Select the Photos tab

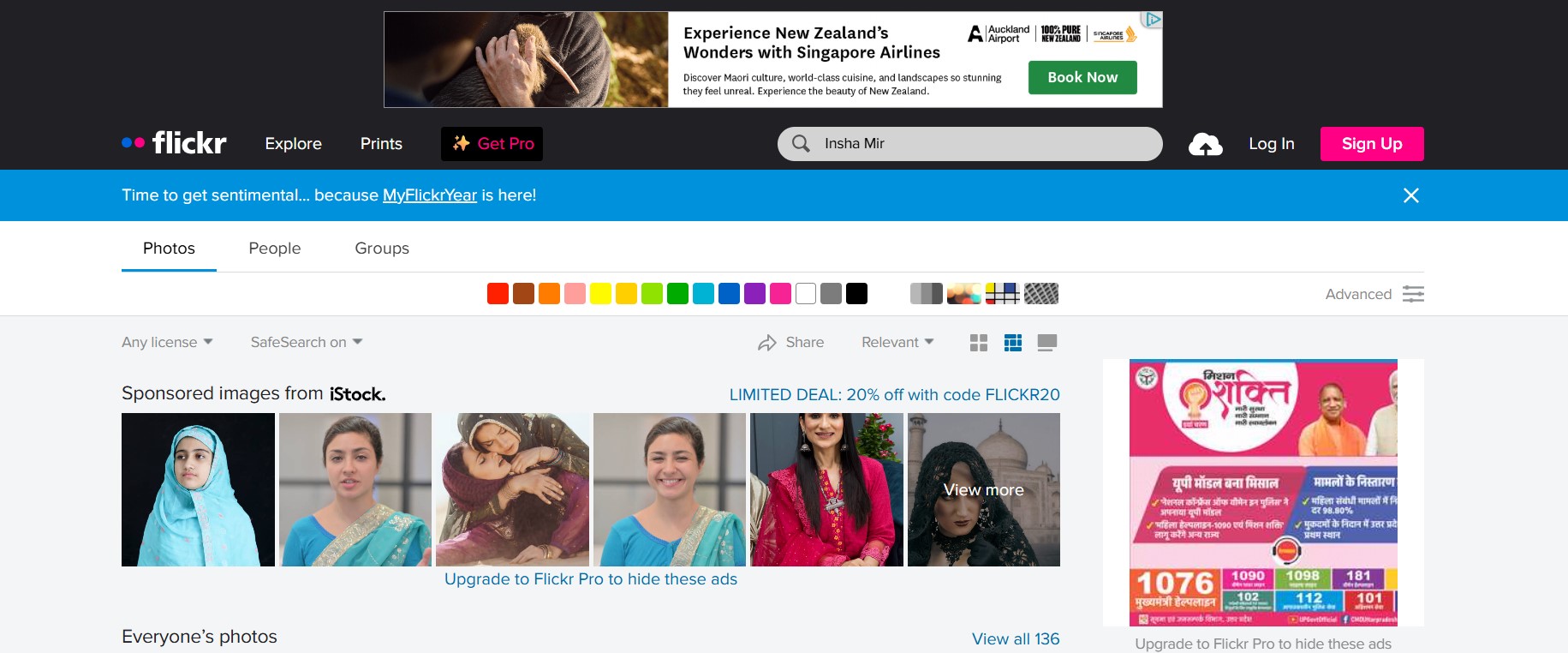[169, 249]
